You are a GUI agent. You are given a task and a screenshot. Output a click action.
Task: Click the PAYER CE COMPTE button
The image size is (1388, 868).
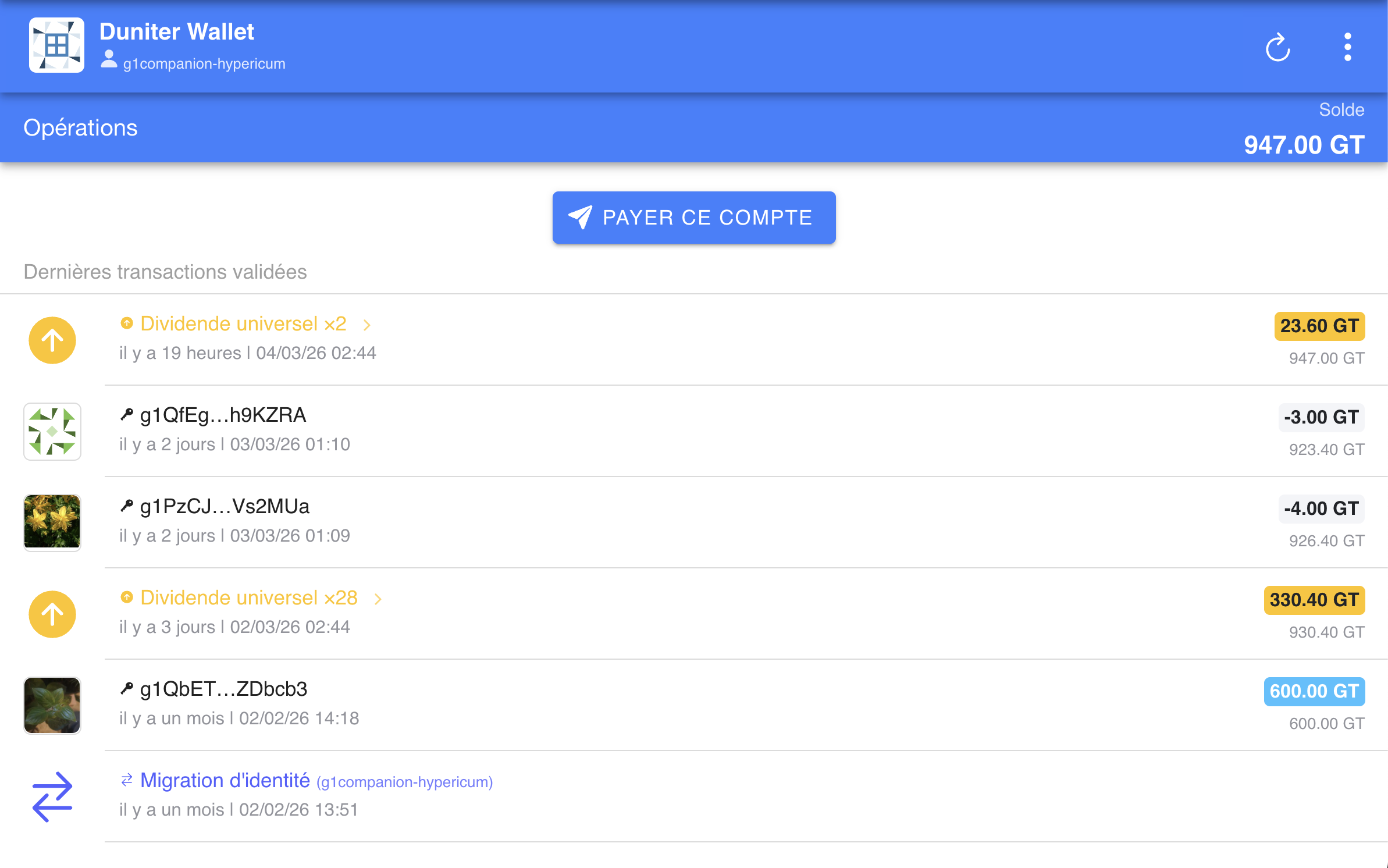coord(693,218)
